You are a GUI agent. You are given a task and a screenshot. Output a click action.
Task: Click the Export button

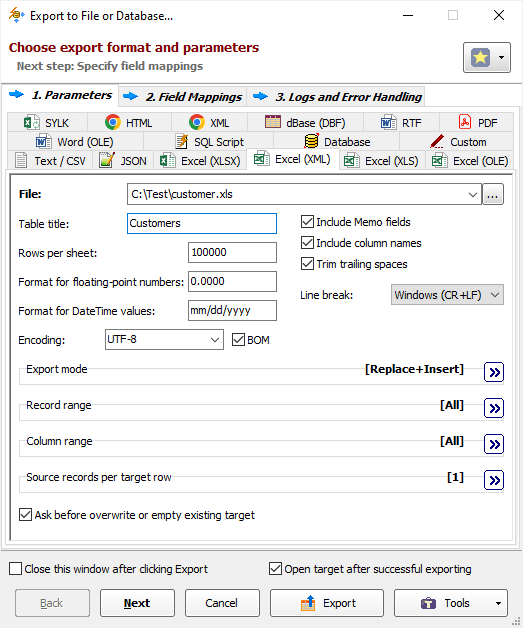coord(327,603)
